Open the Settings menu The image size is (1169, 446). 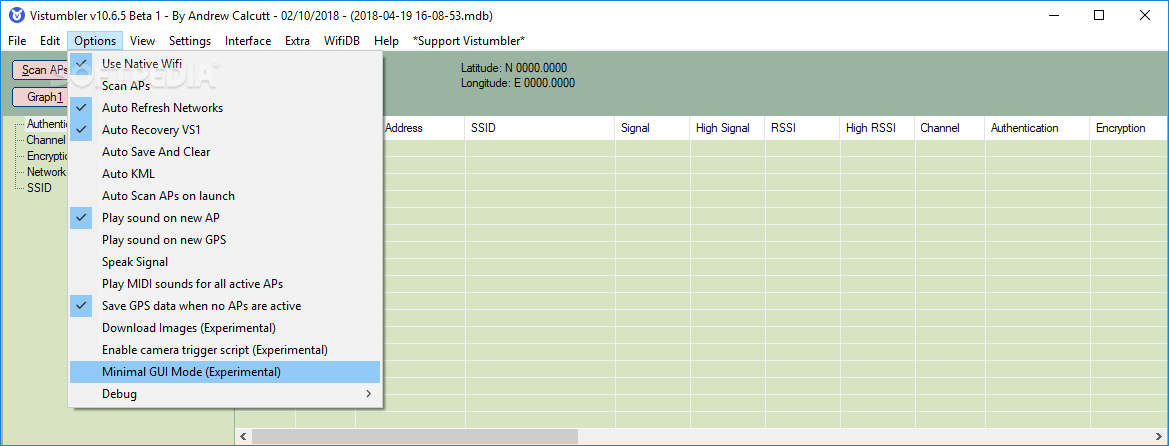pos(189,41)
